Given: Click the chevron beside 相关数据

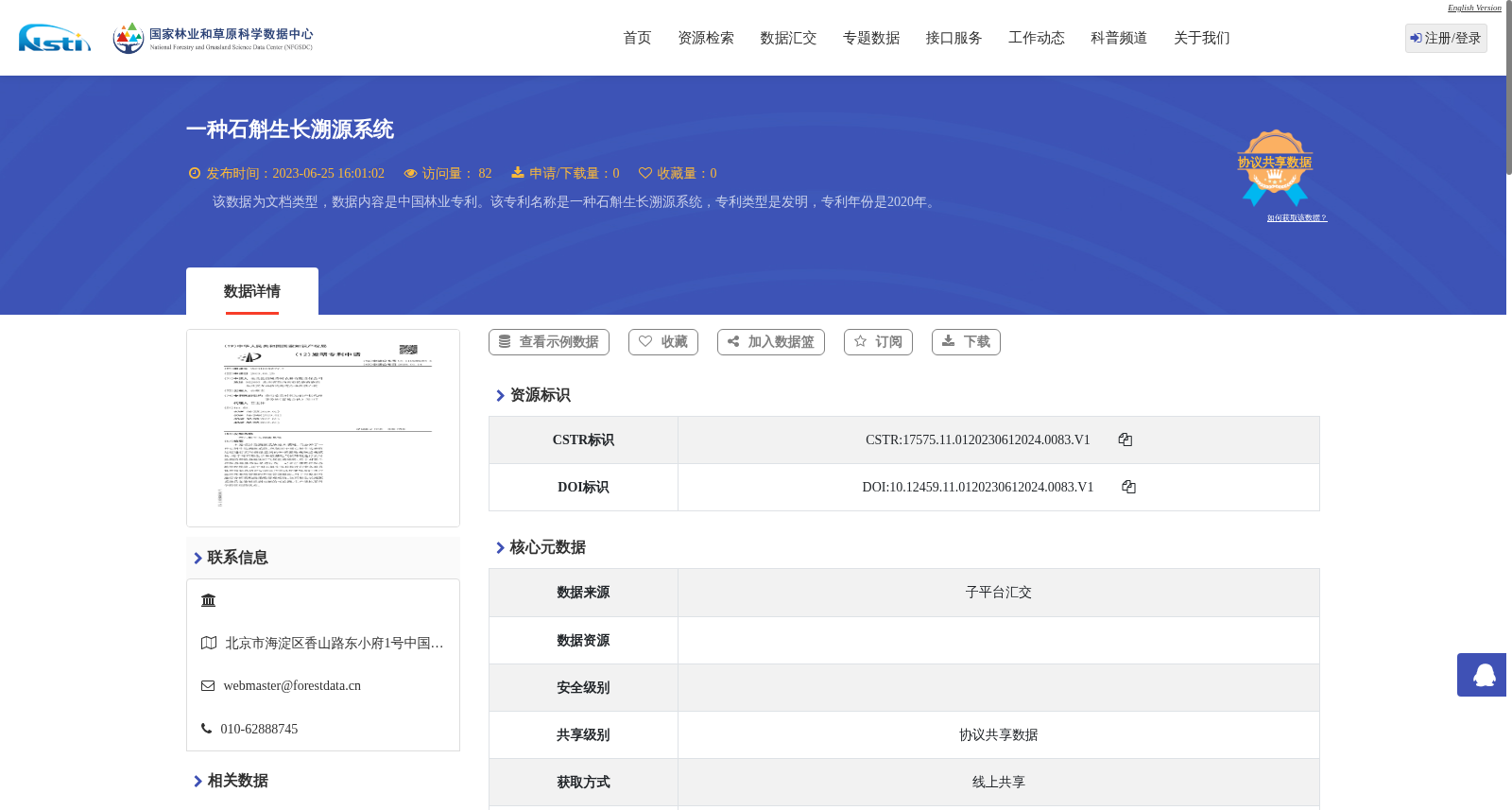Looking at the screenshot, I should 198,782.
